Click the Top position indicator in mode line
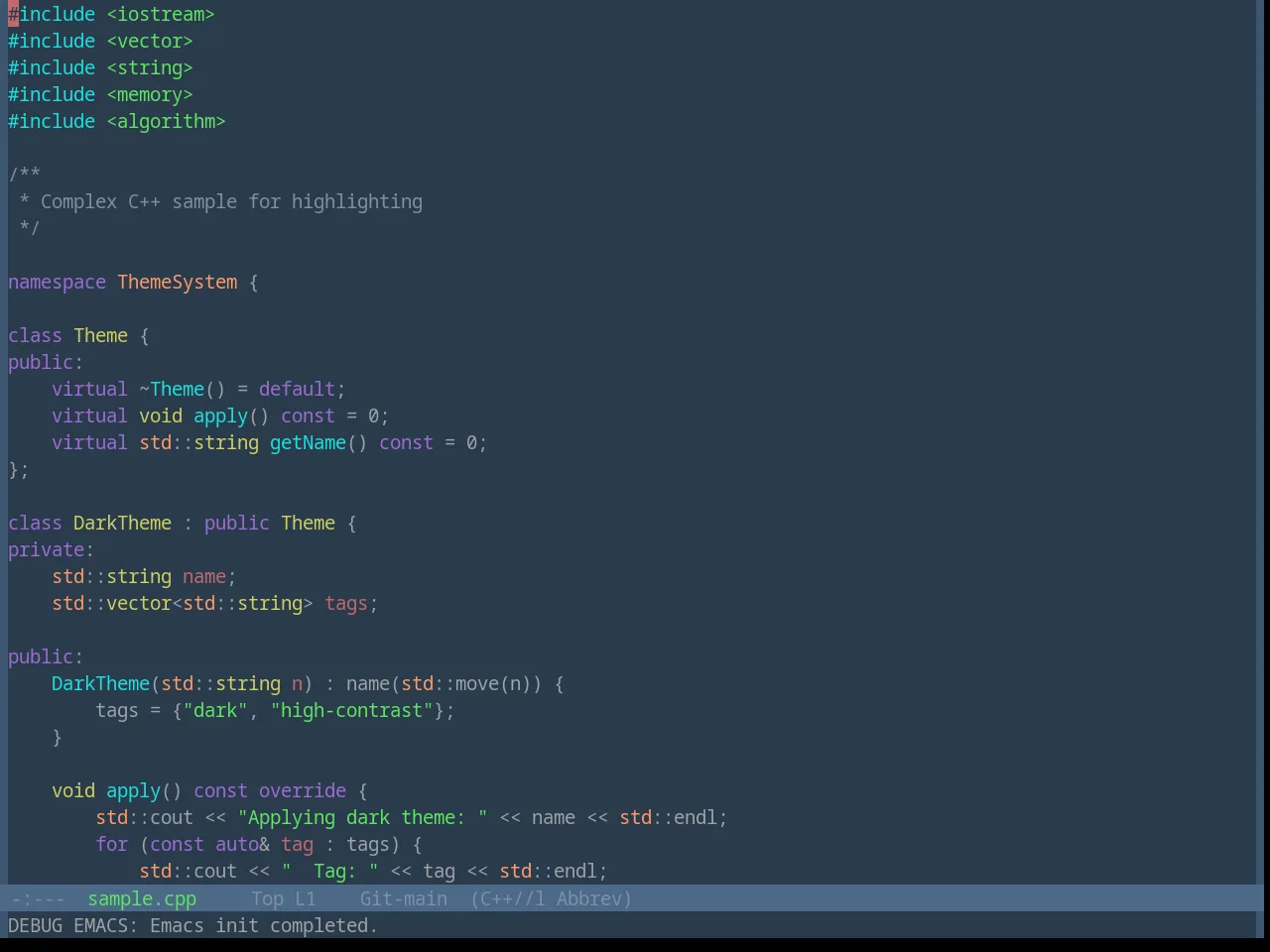1270x952 pixels. tap(268, 899)
